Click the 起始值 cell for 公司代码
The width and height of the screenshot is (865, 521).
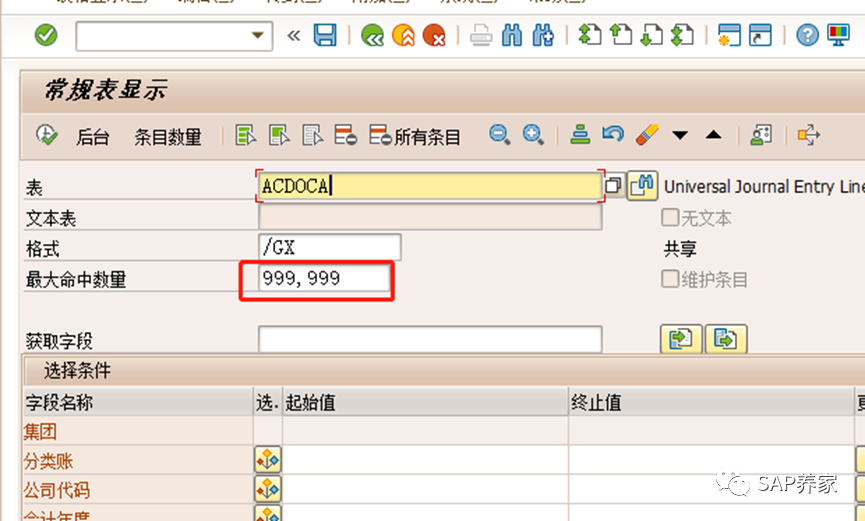coord(425,489)
